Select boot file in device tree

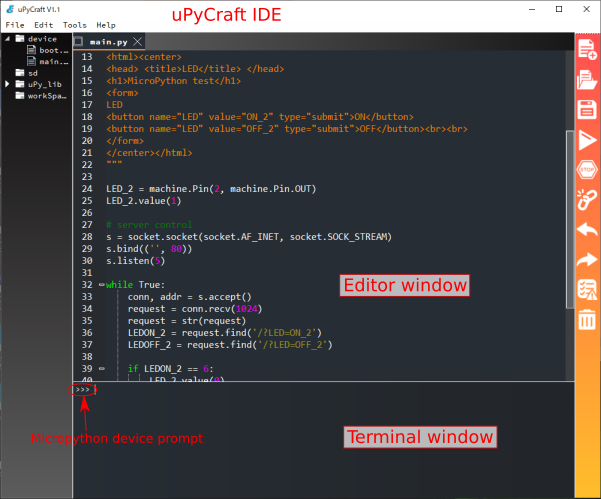(x=54, y=50)
